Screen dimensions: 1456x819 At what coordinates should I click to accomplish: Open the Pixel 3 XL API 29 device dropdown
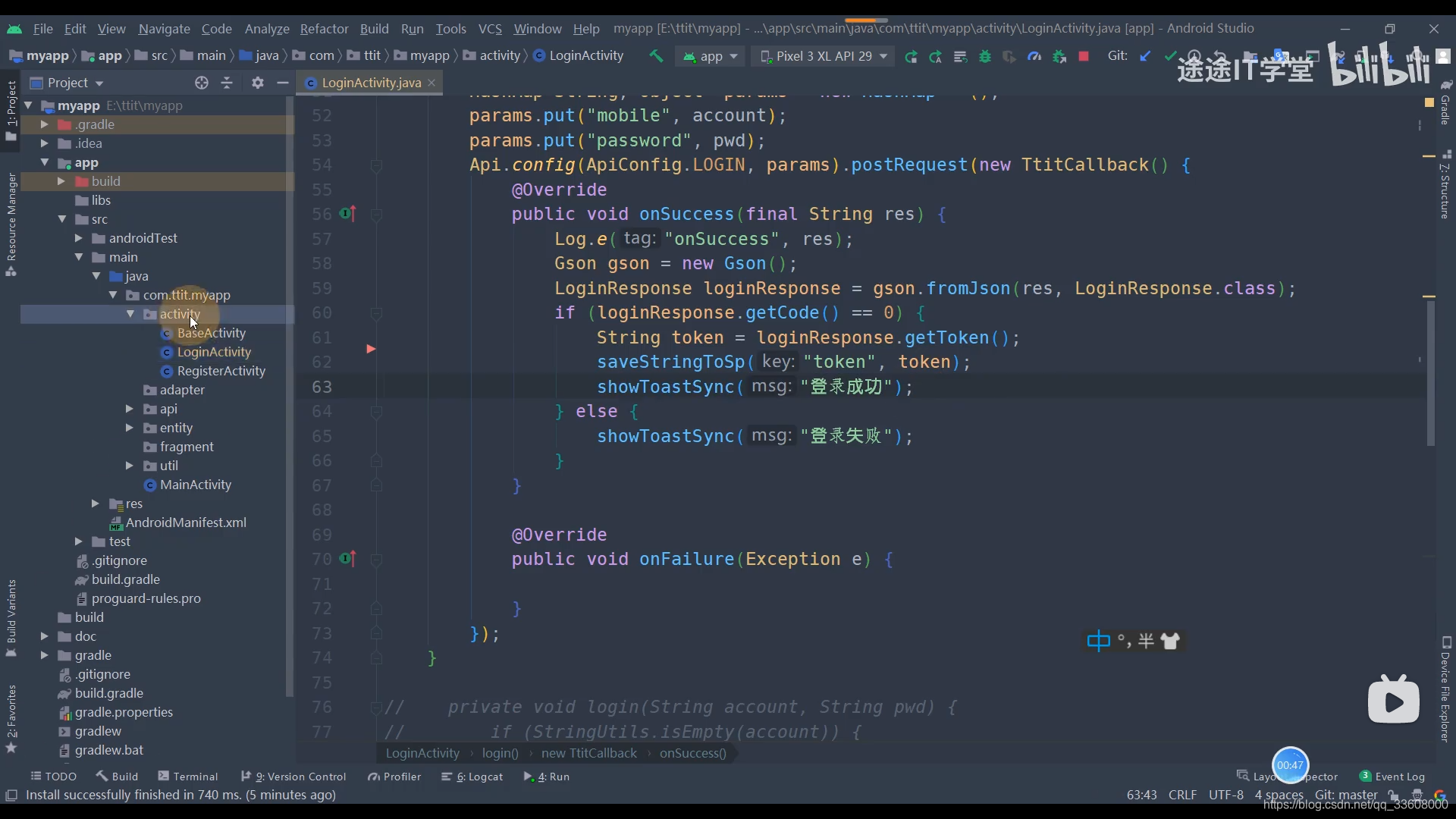(824, 57)
